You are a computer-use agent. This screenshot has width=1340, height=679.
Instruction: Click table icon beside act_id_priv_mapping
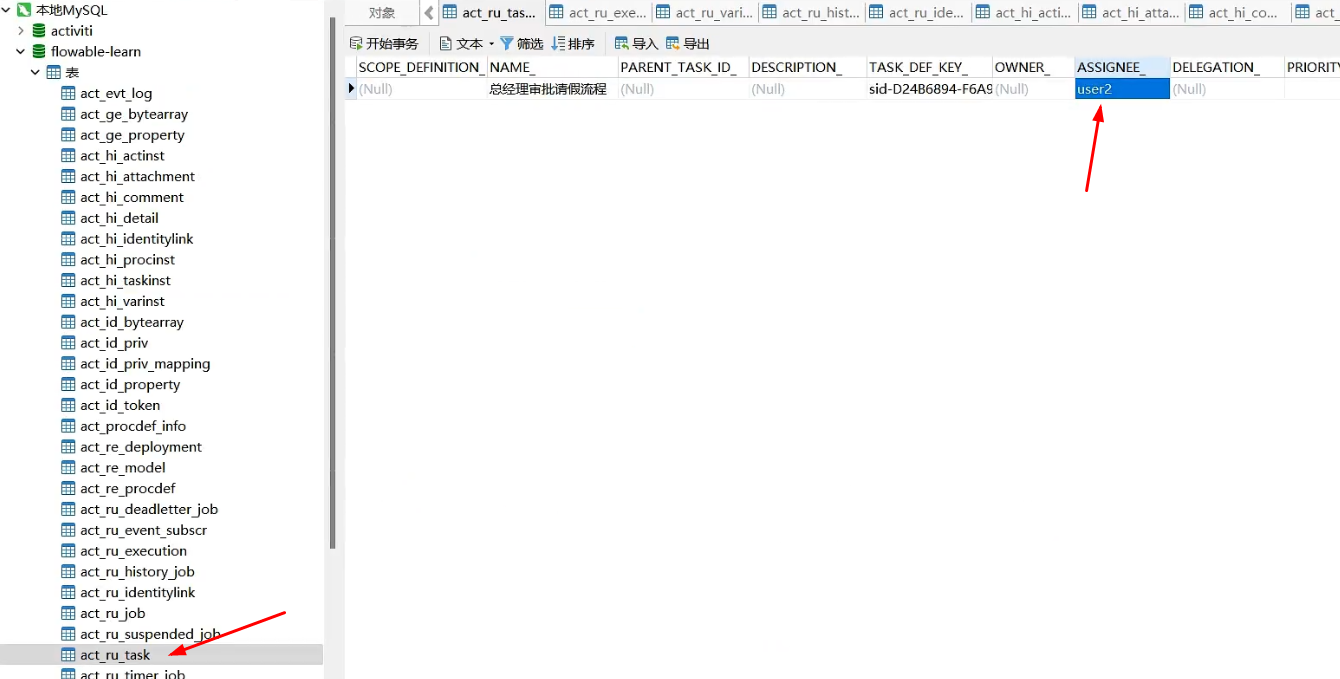coord(69,364)
